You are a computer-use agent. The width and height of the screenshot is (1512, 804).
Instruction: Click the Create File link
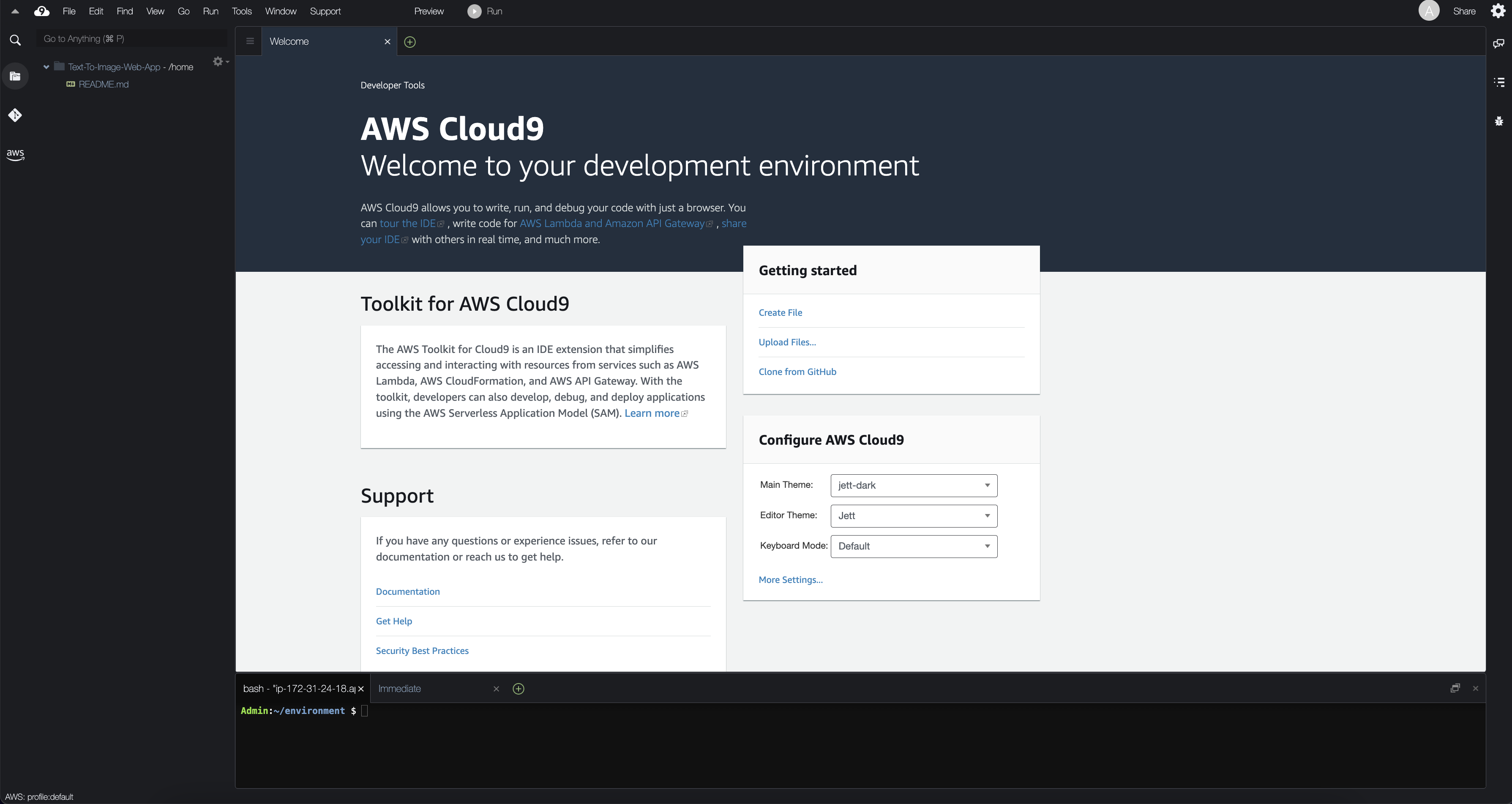point(780,312)
